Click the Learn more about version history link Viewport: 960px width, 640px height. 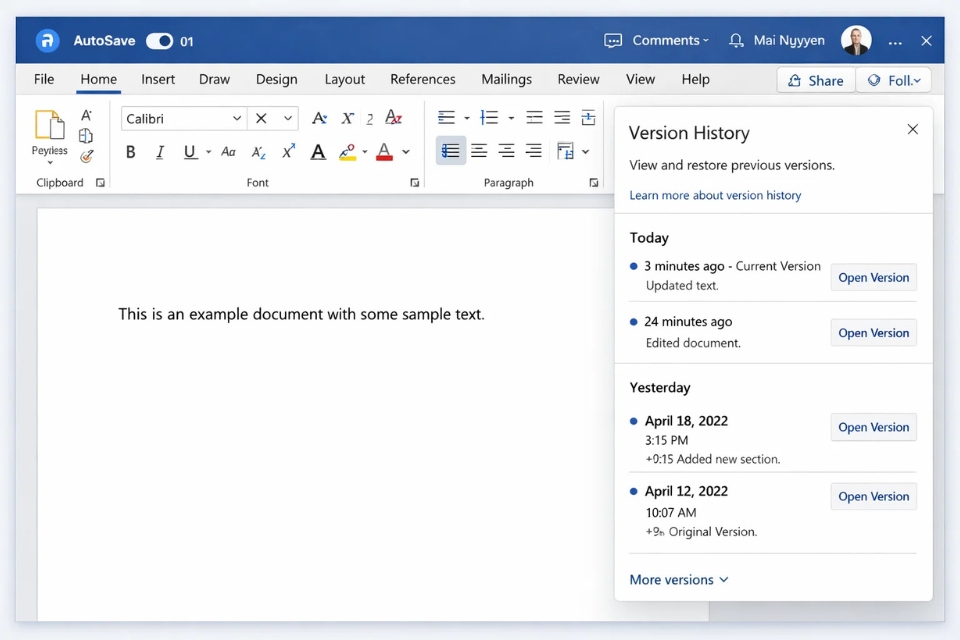[715, 195]
